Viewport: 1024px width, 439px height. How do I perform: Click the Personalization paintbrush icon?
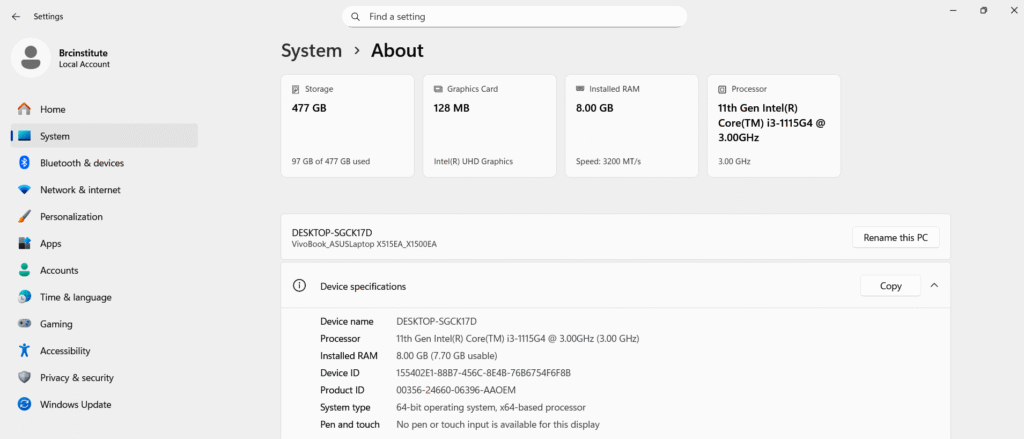(x=24, y=216)
